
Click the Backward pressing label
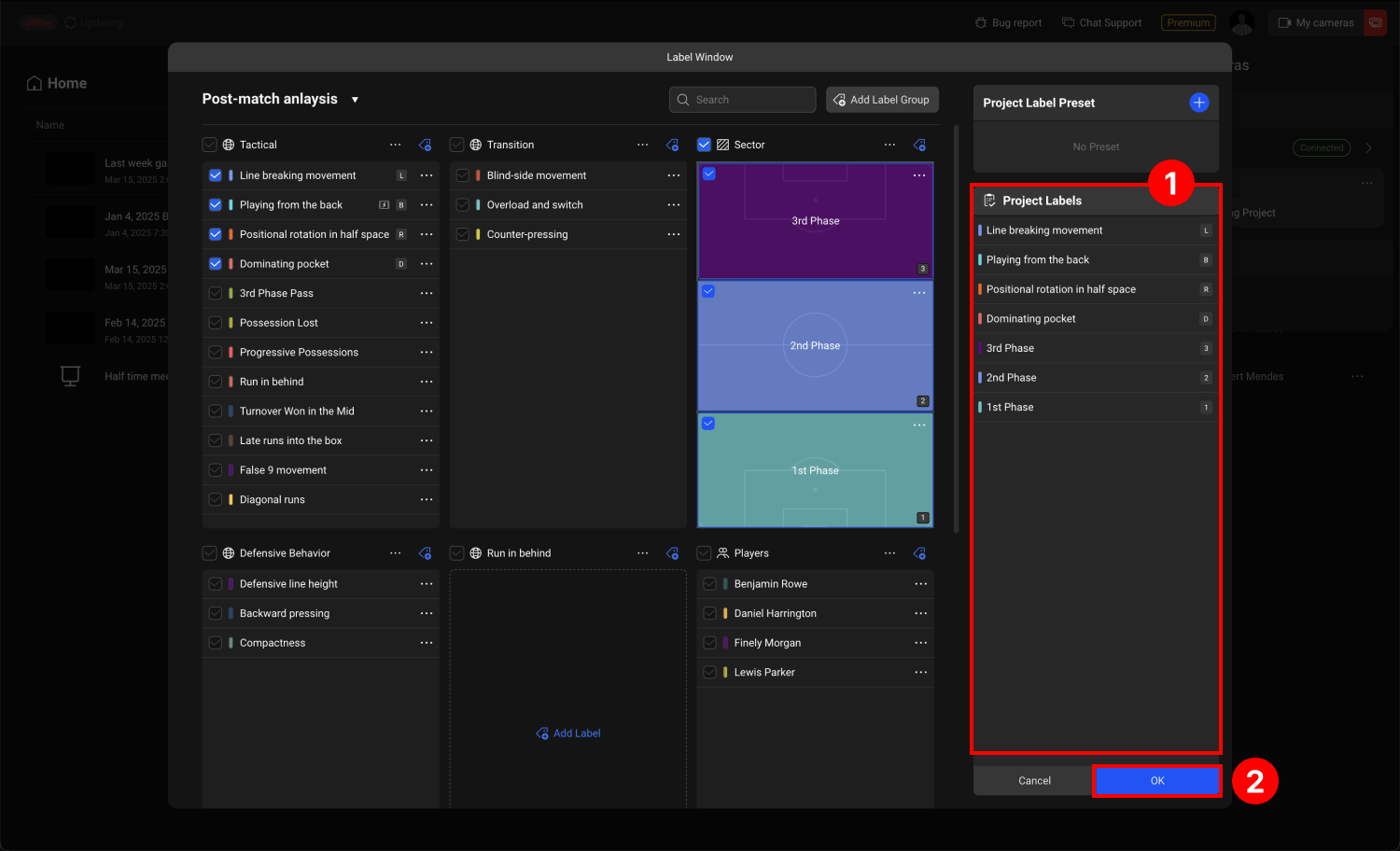tap(285, 613)
